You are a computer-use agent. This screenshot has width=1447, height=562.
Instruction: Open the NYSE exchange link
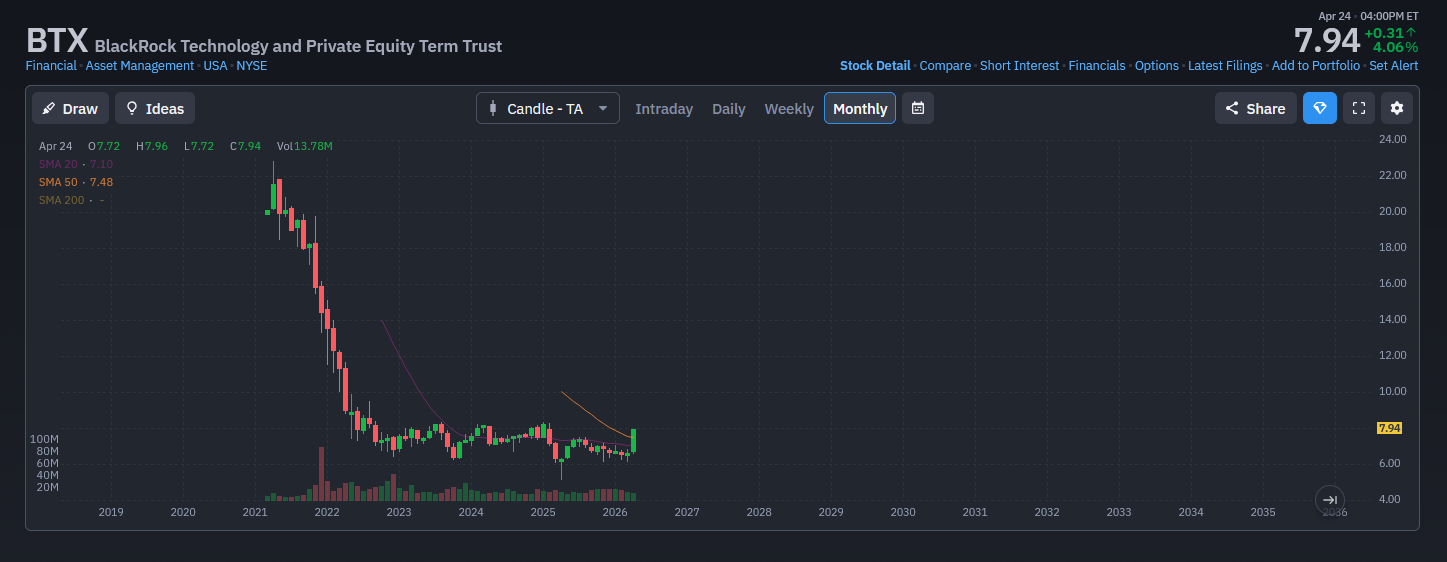coord(252,66)
